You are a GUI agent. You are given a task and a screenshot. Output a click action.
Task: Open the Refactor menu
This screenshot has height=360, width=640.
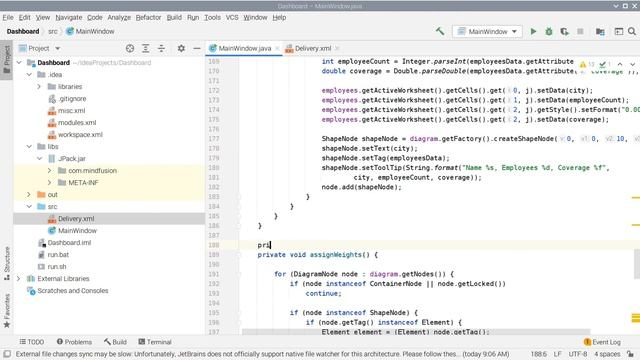click(148, 17)
